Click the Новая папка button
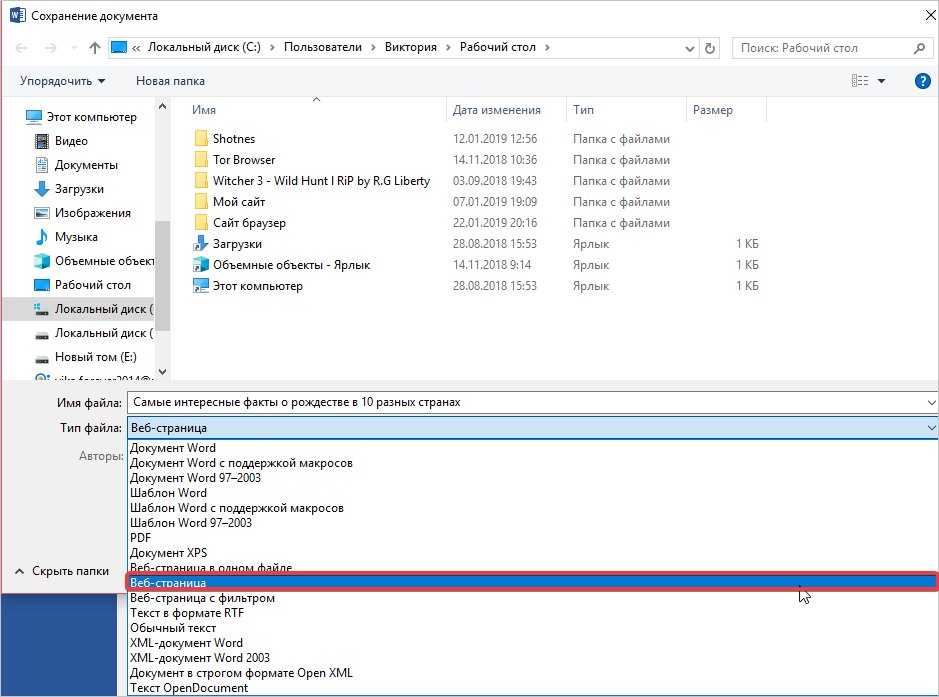 pos(170,81)
